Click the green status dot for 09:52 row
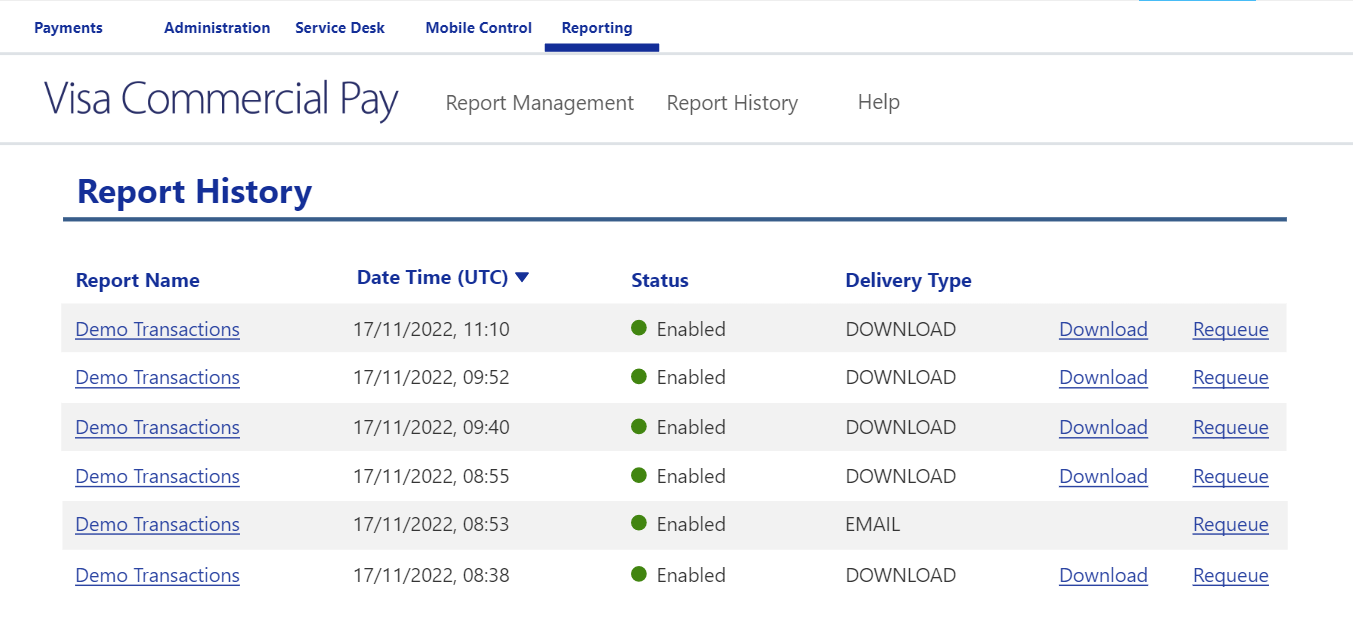This screenshot has width=1353, height=626. [639, 376]
